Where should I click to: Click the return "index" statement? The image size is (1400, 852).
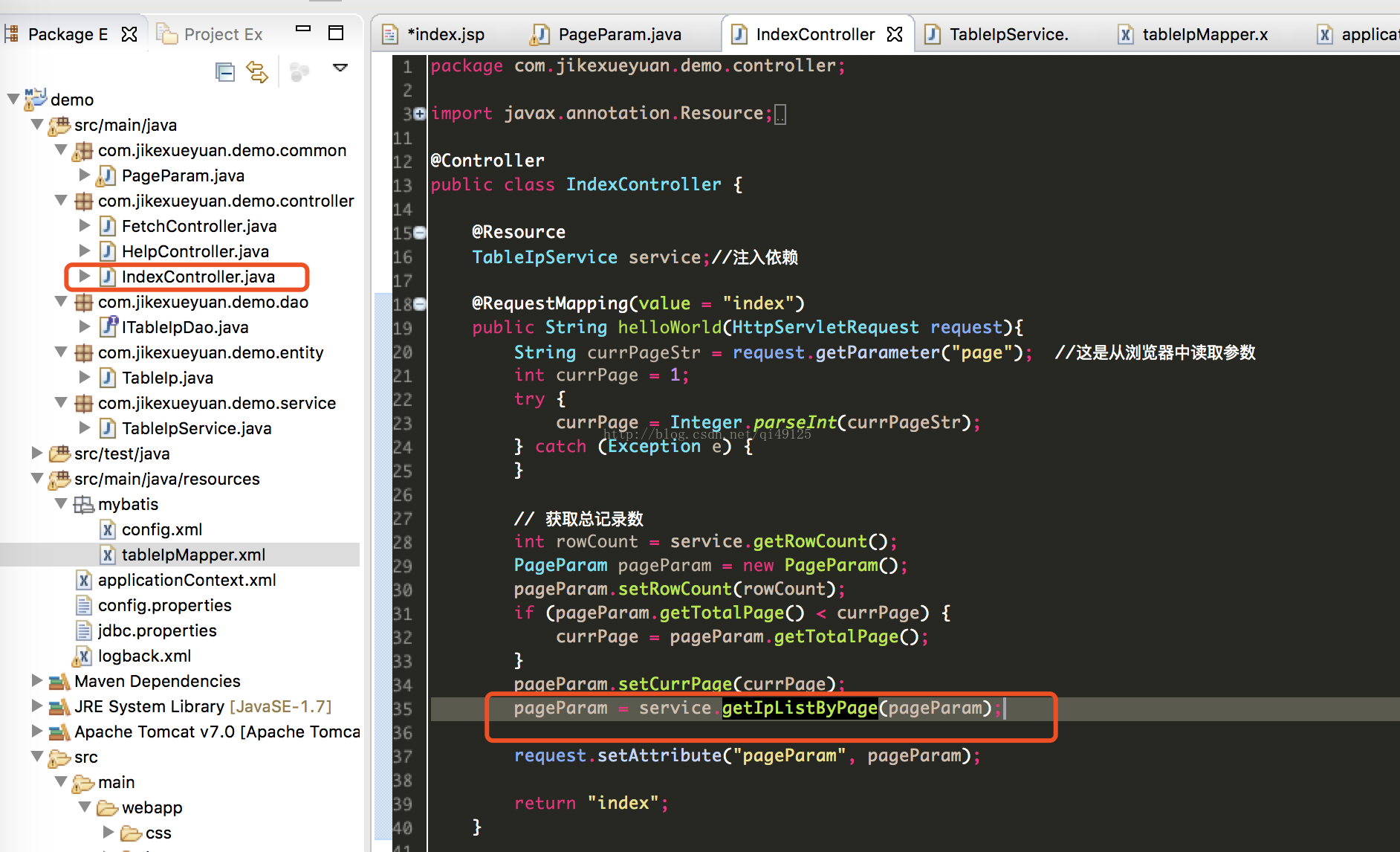click(x=591, y=803)
